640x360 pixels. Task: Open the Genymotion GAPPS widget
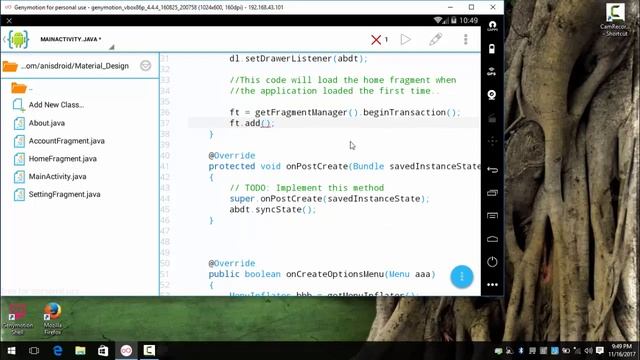[492, 26]
